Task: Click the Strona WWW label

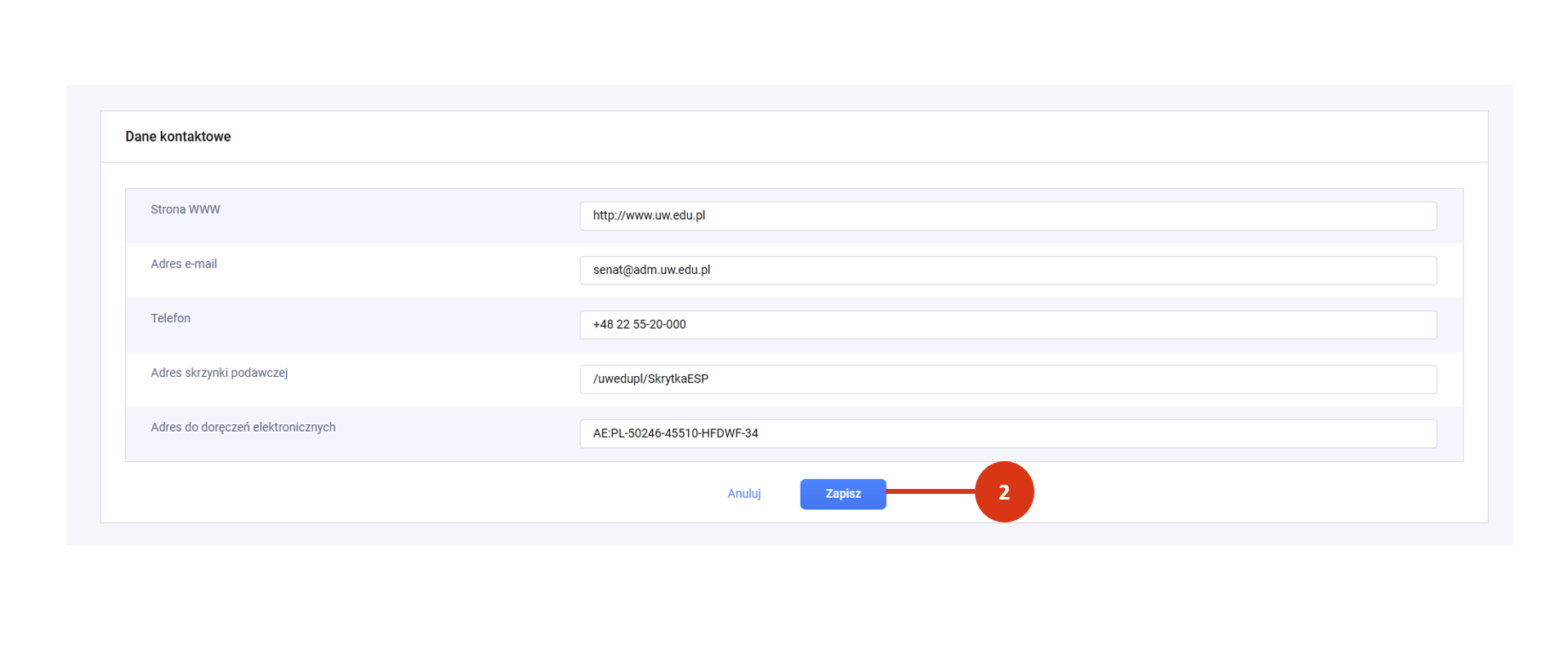Action: pos(185,209)
